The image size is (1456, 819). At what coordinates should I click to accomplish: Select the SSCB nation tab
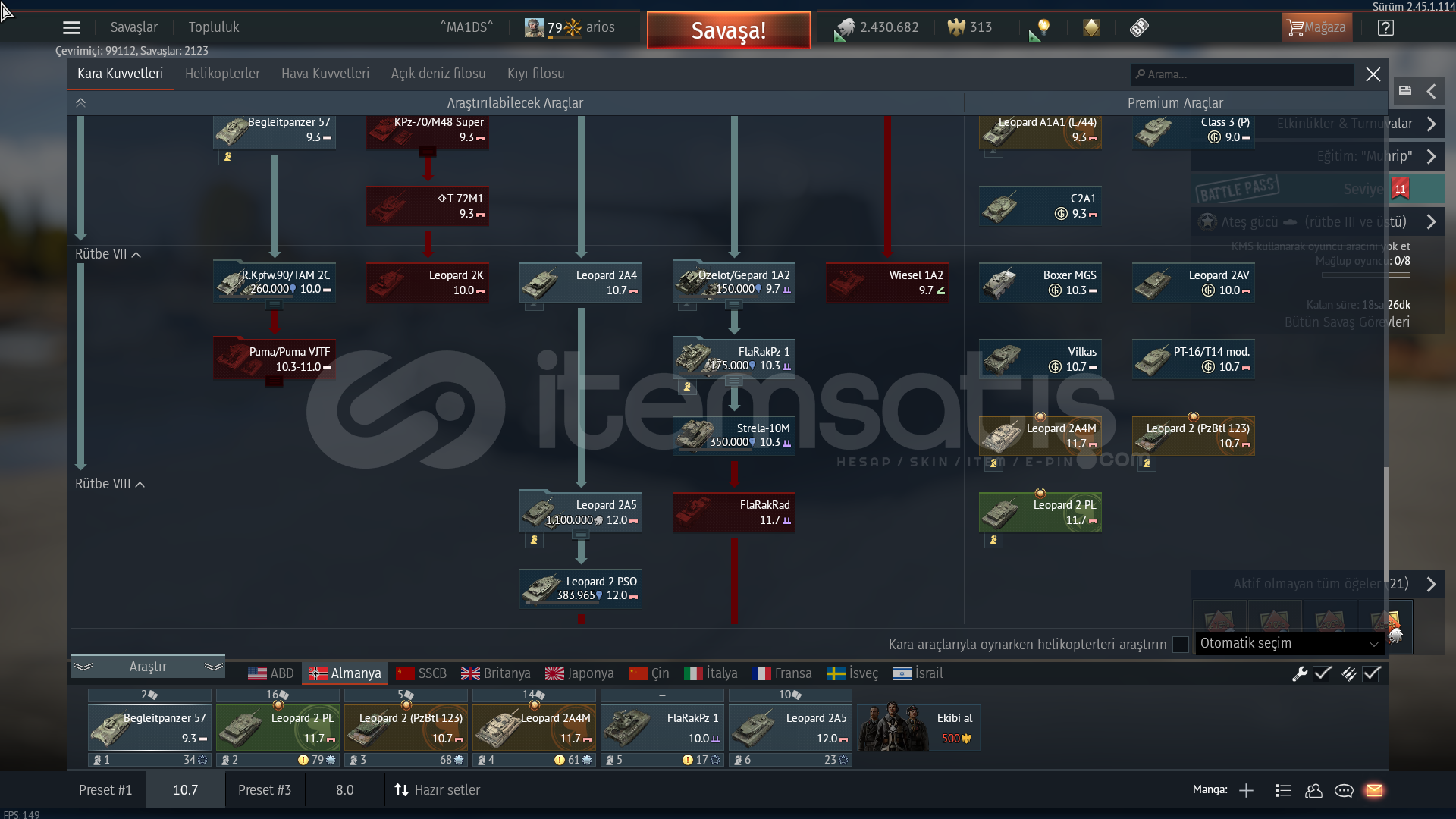pyautogui.click(x=422, y=673)
